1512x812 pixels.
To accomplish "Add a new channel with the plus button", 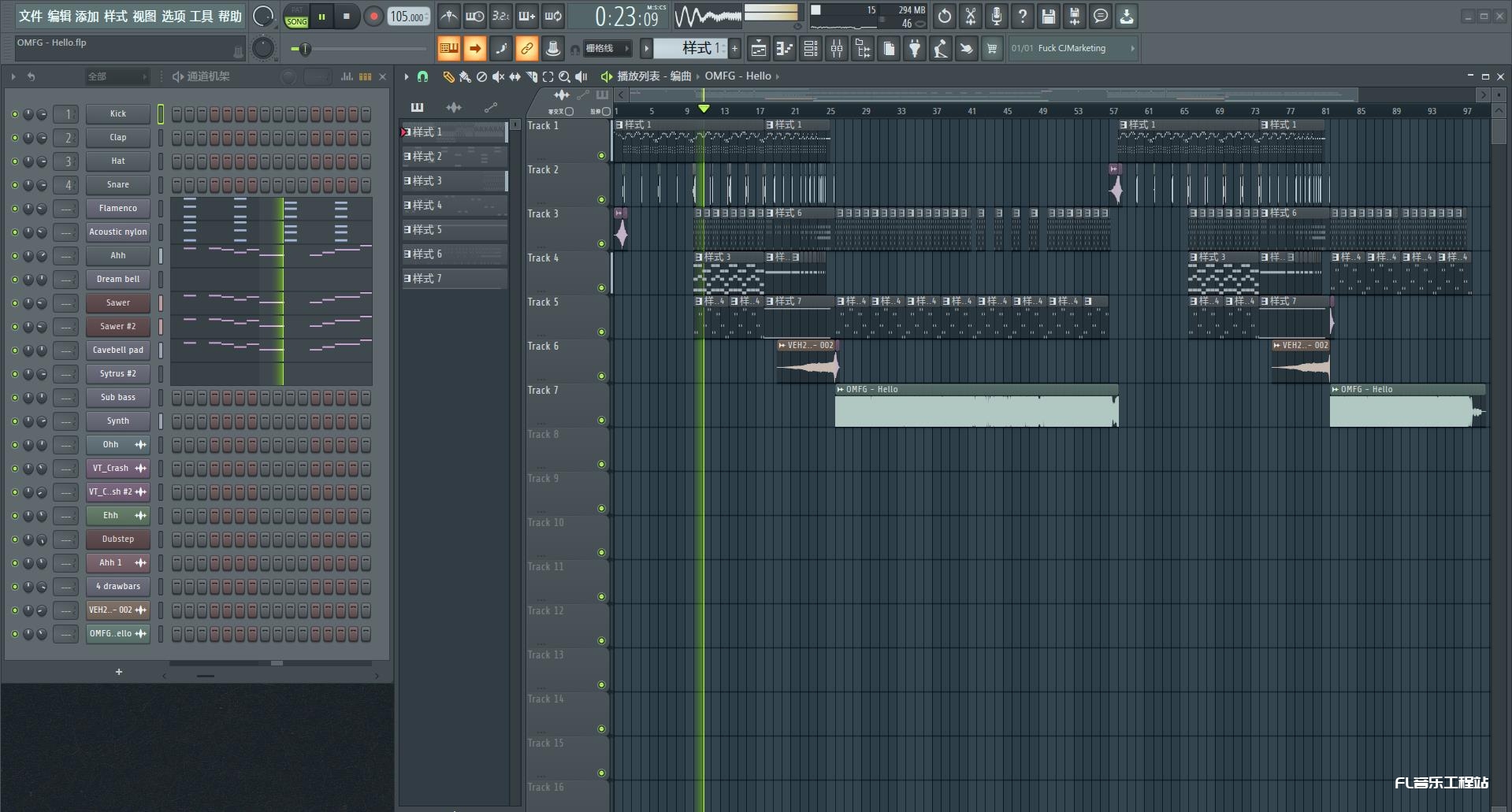I will click(119, 672).
